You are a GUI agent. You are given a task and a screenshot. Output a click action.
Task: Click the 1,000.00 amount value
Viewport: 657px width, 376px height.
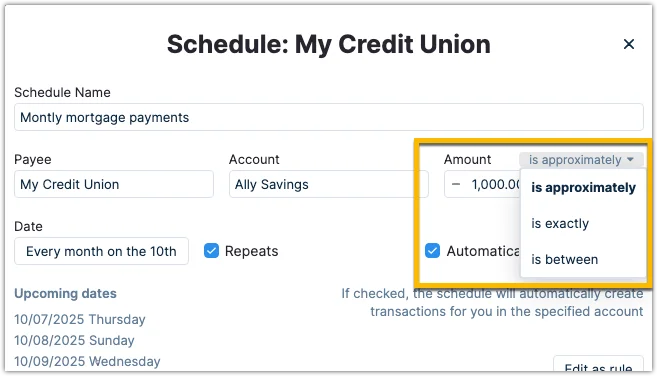click(x=496, y=184)
